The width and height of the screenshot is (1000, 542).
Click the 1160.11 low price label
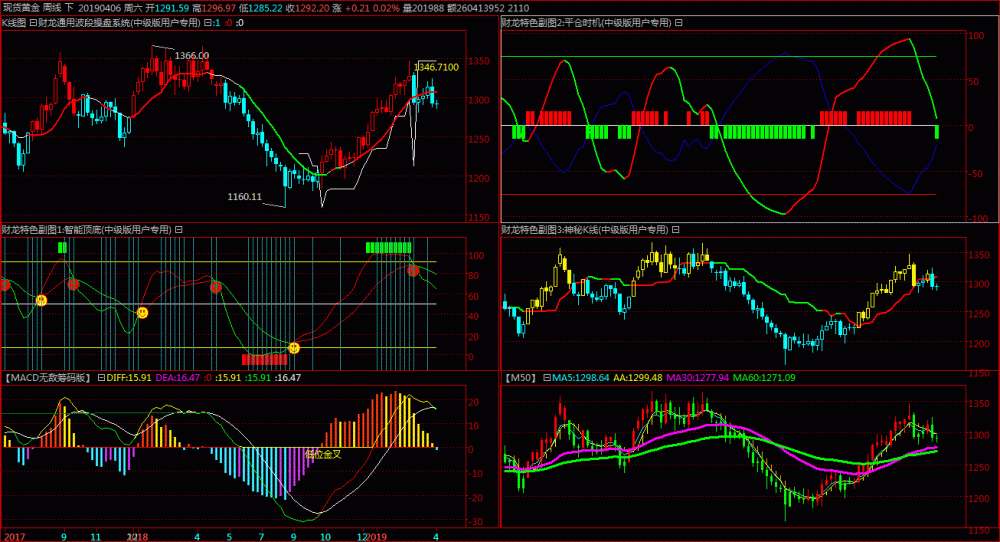click(x=245, y=196)
